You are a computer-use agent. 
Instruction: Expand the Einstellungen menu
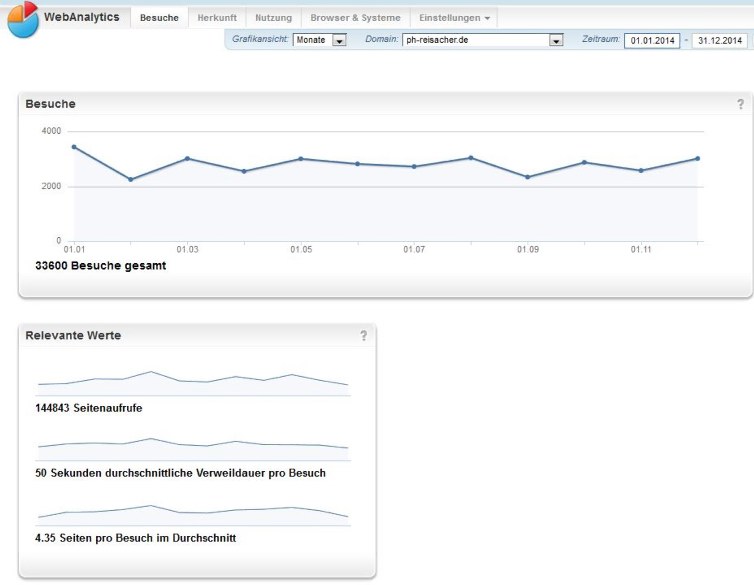454,18
